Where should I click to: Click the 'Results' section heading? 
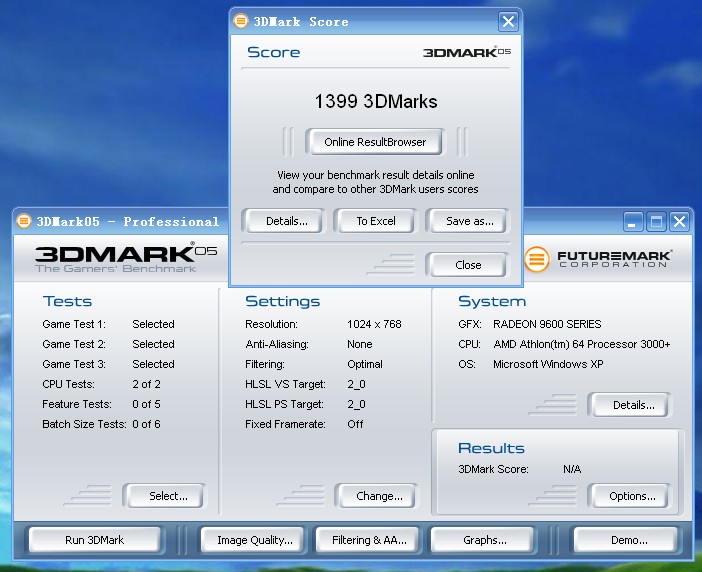[491, 448]
